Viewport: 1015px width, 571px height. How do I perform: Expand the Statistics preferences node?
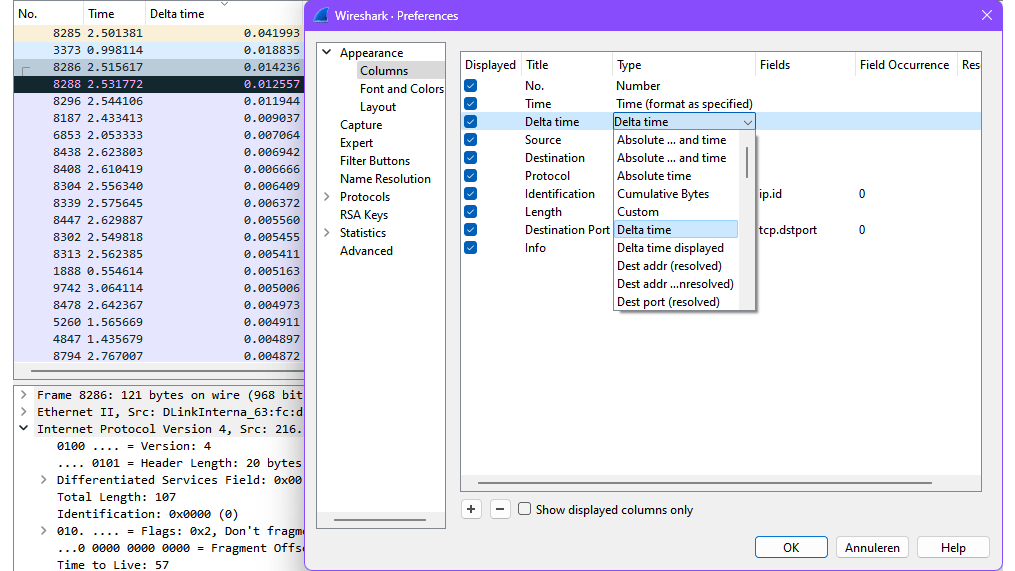pos(327,233)
